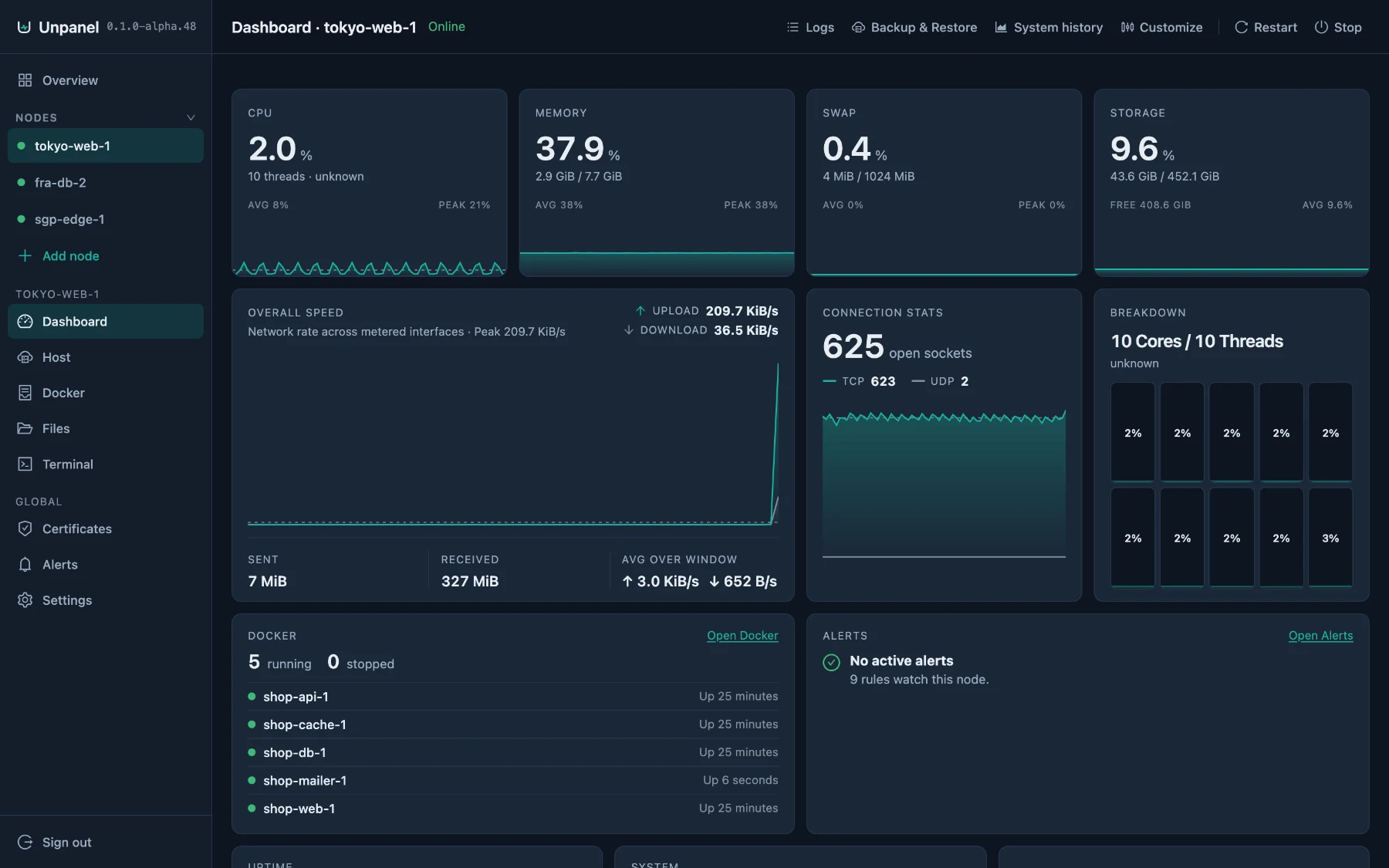Image resolution: width=1389 pixels, height=868 pixels.
Task: Click the Backup & Restore icon
Action: click(x=858, y=27)
